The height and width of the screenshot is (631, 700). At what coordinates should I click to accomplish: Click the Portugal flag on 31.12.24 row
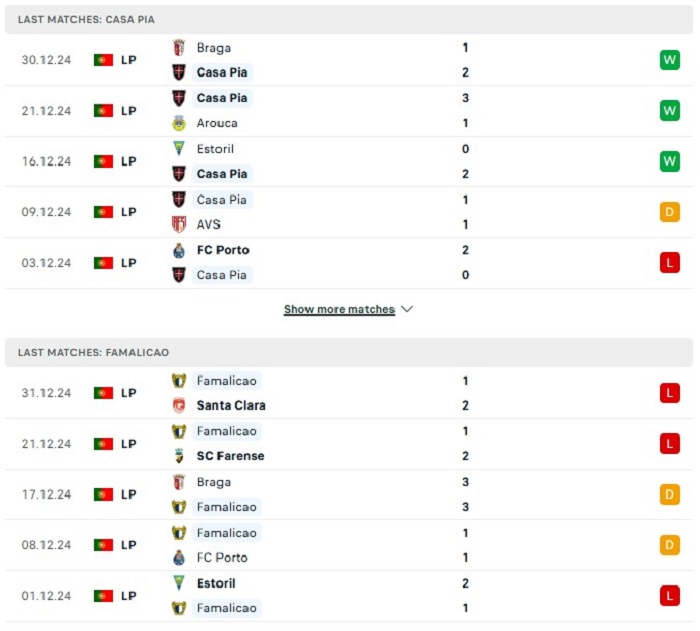(103, 393)
